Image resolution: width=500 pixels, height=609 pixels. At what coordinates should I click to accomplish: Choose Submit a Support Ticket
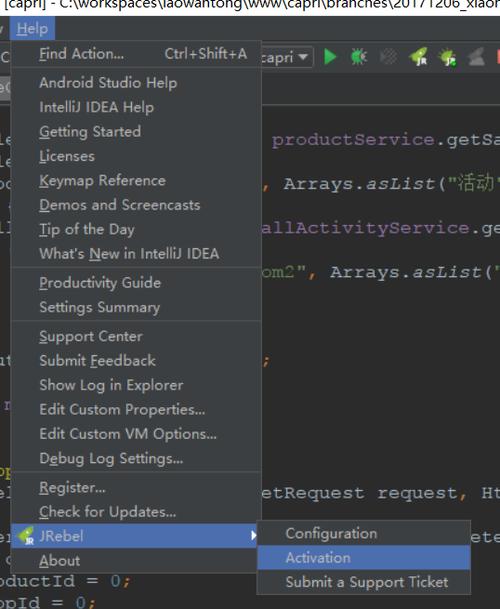click(364, 582)
